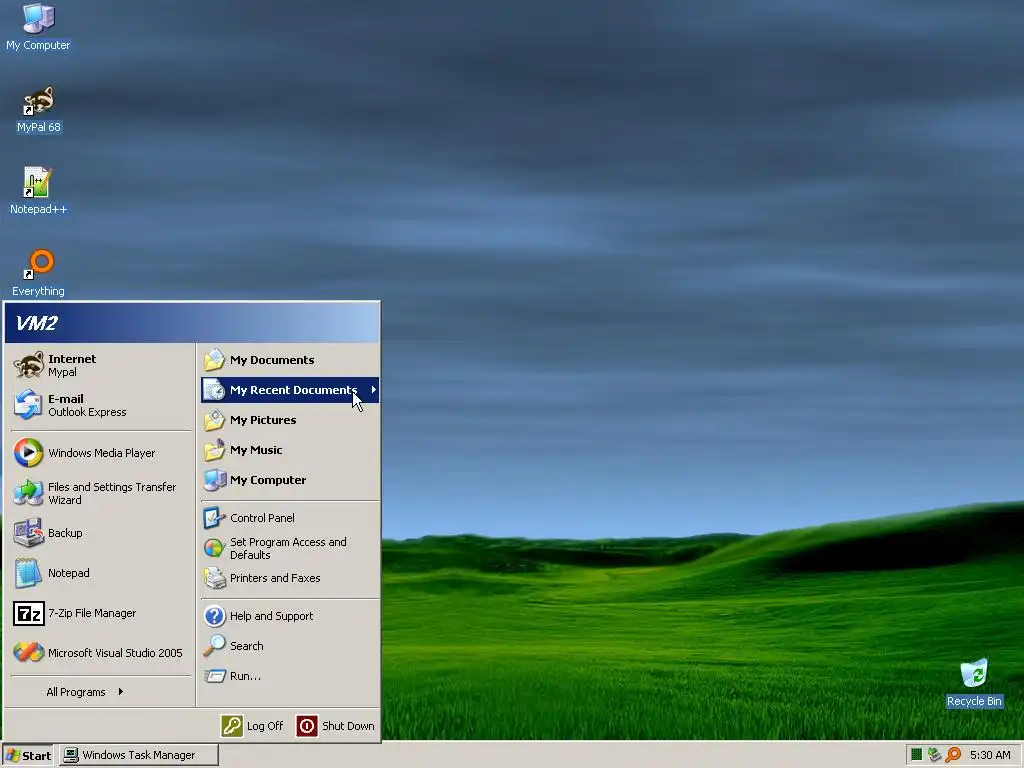Click the Printers and Faxes label
The height and width of the screenshot is (768, 1024).
point(275,578)
